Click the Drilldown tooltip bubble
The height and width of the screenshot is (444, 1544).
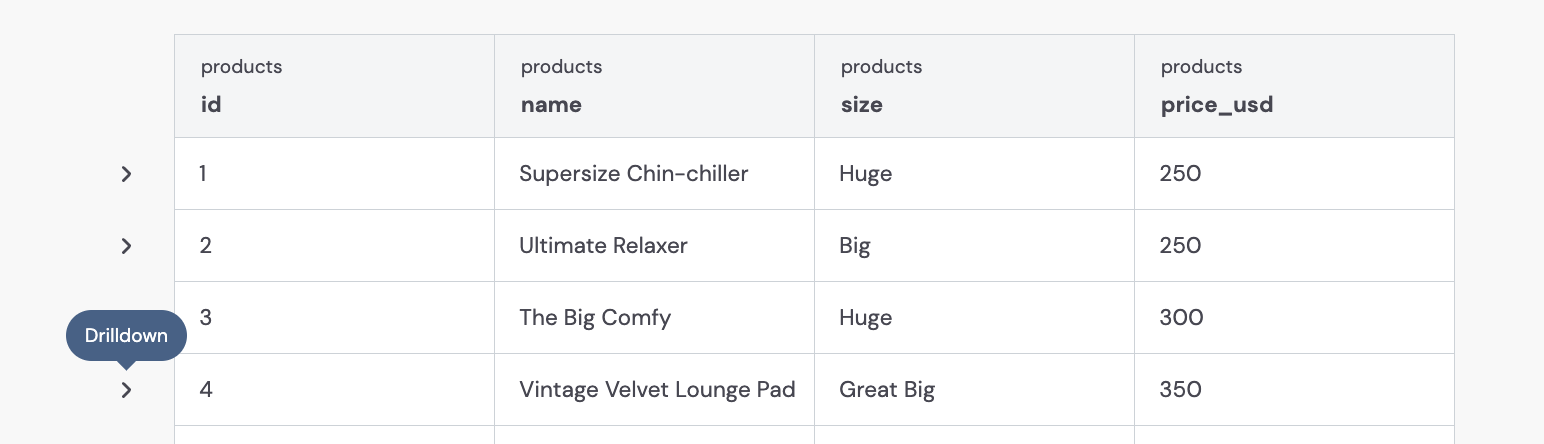126,336
